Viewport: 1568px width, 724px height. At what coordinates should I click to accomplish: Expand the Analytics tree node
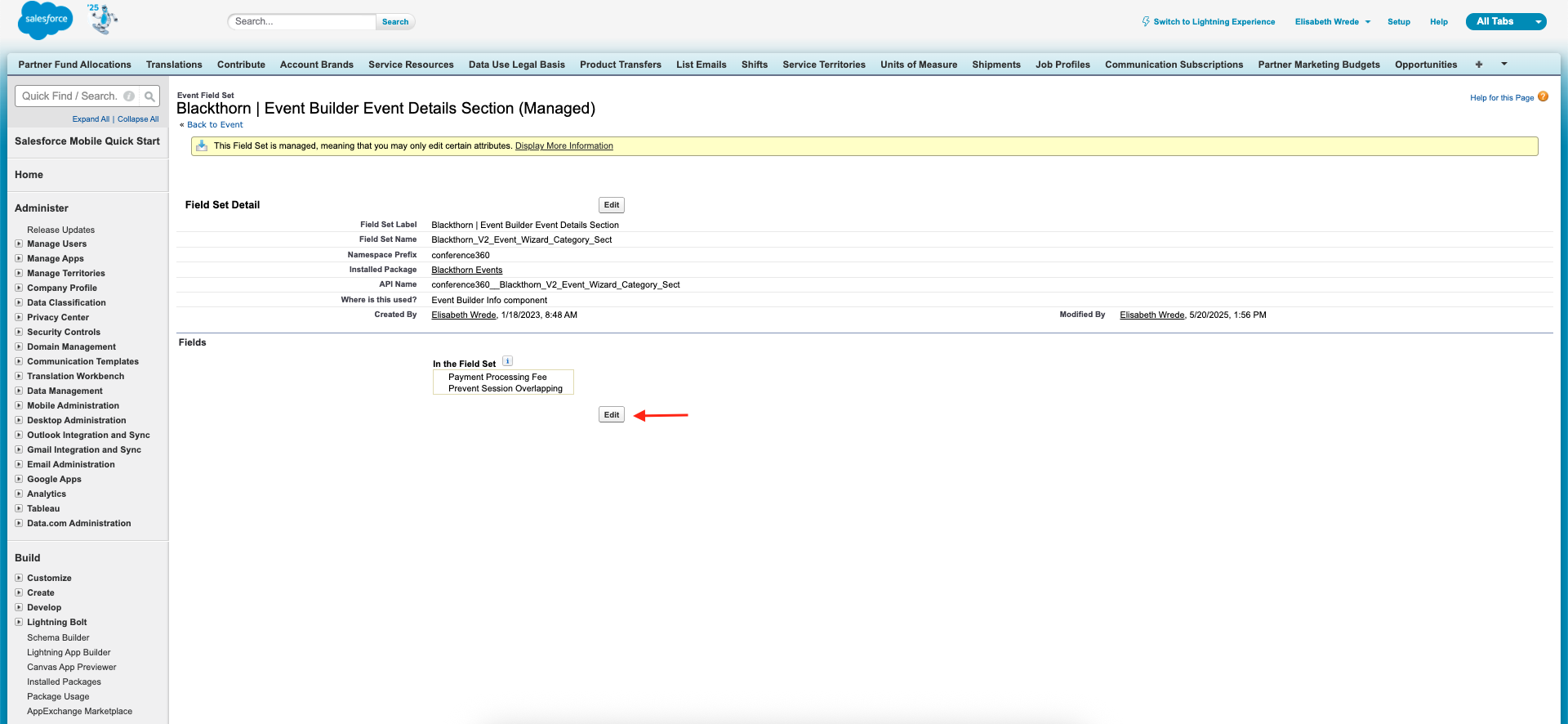pos(19,494)
